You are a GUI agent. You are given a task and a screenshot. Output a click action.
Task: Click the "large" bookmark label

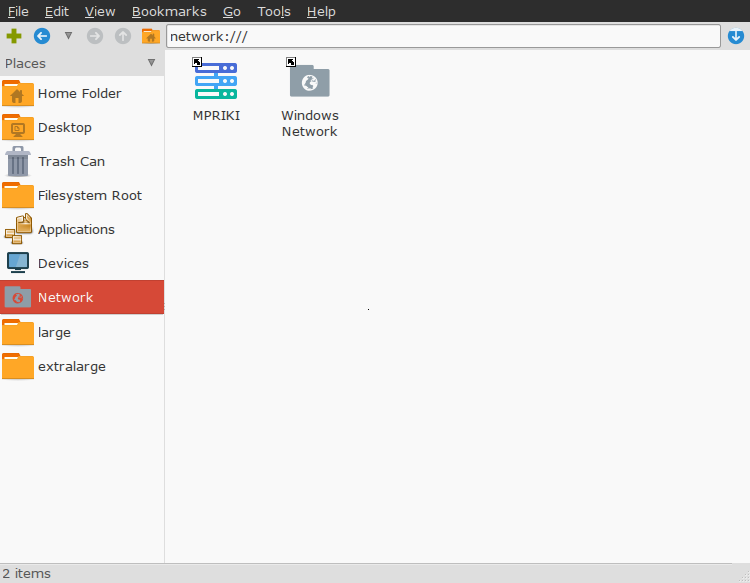(x=54, y=333)
